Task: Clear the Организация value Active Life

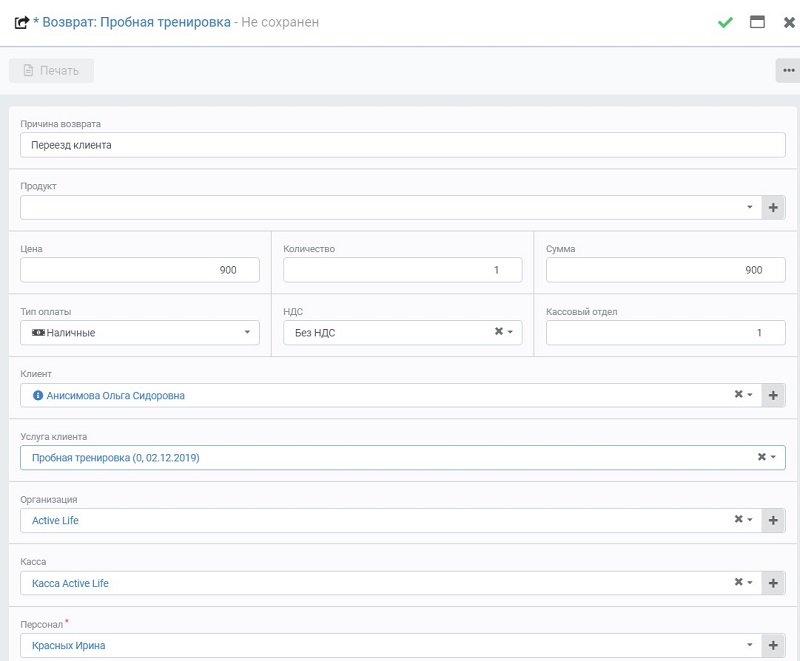Action: (x=738, y=519)
